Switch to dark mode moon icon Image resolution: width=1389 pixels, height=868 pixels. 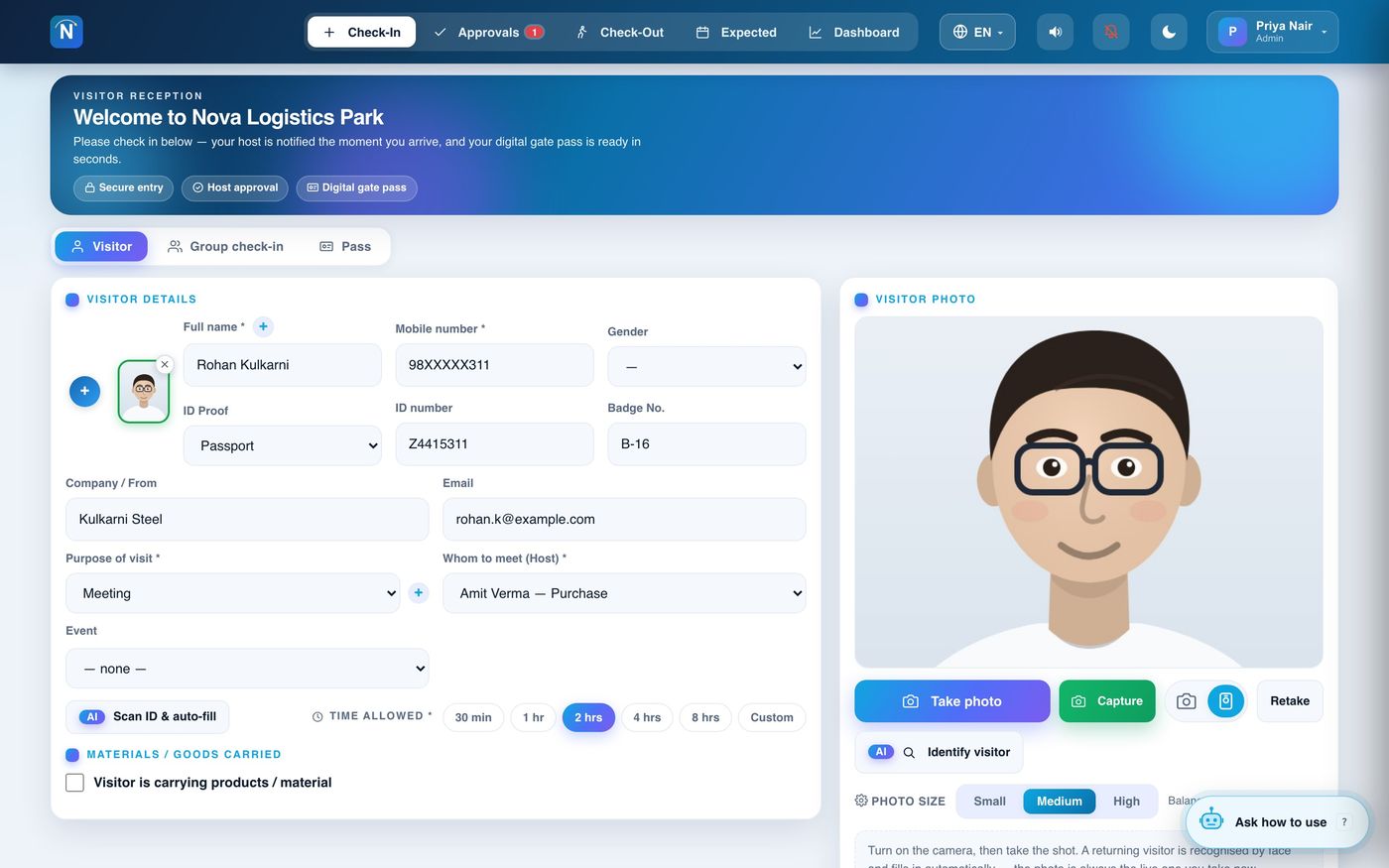(x=1169, y=32)
